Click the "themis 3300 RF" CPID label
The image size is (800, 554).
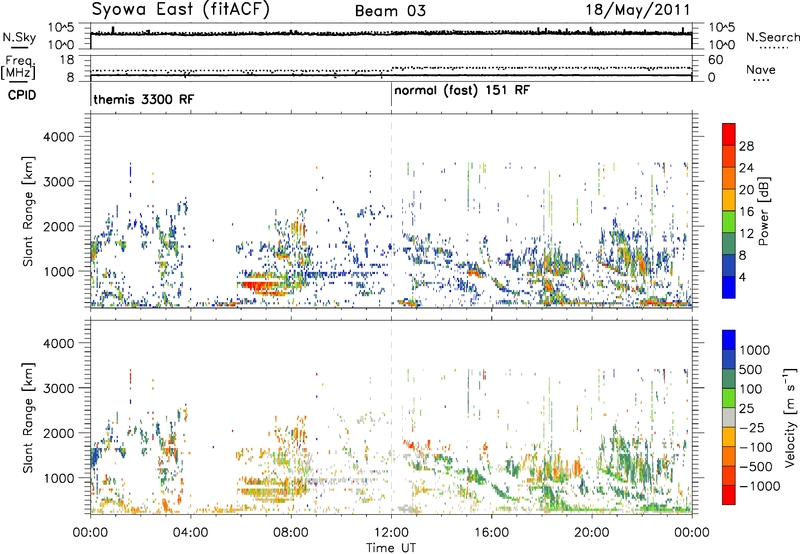tap(144, 99)
